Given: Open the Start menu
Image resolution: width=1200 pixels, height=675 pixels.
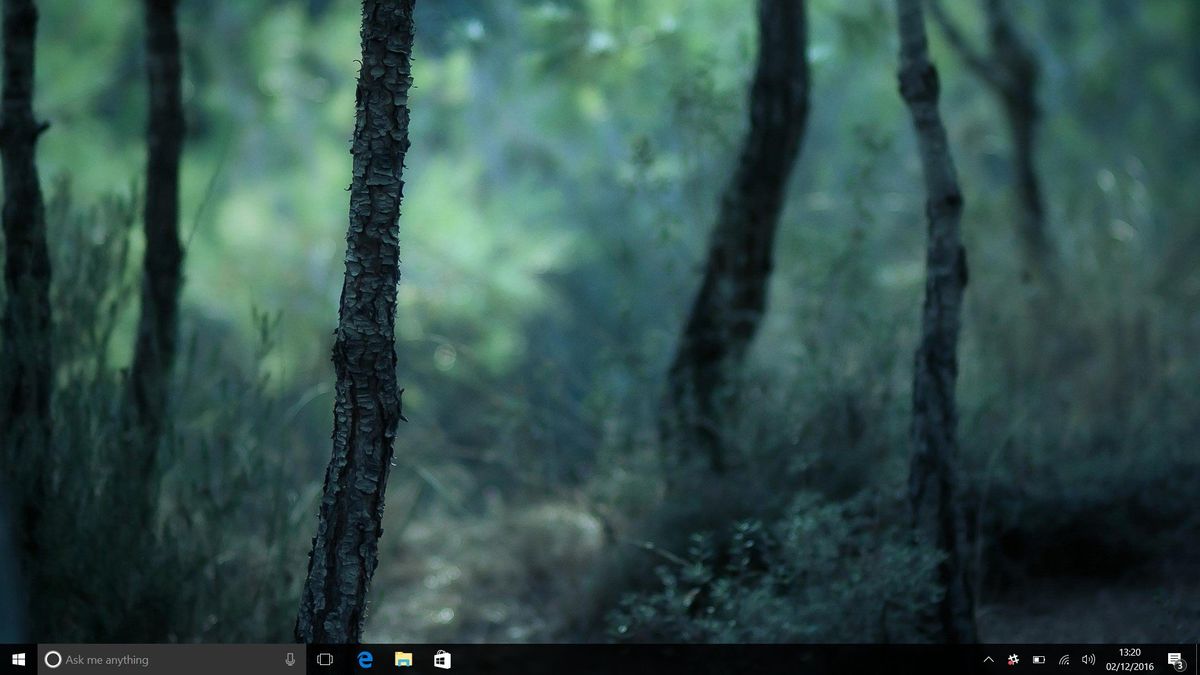Looking at the screenshot, I should click(19, 659).
